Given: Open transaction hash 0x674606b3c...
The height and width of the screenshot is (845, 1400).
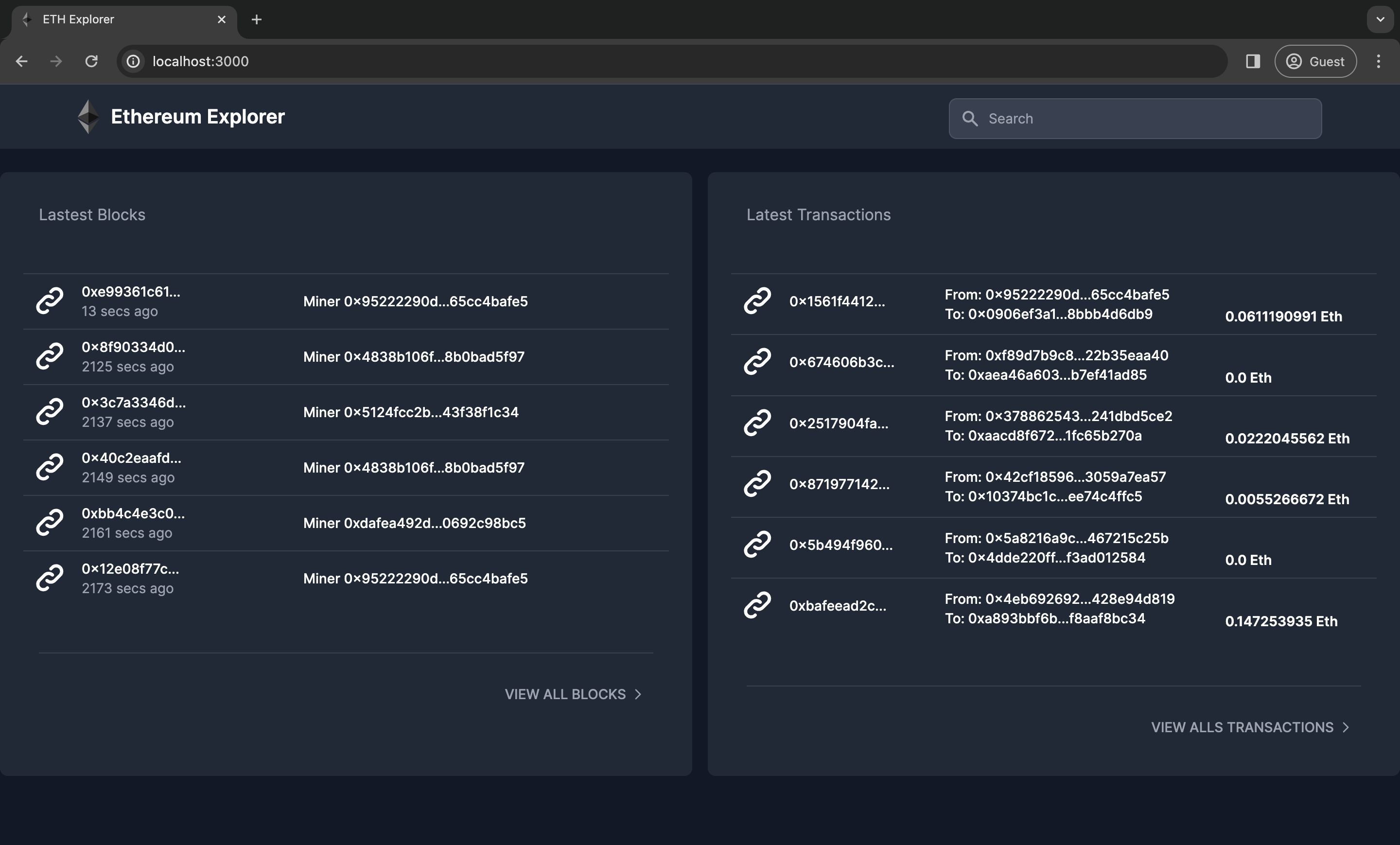Looking at the screenshot, I should click(841, 362).
